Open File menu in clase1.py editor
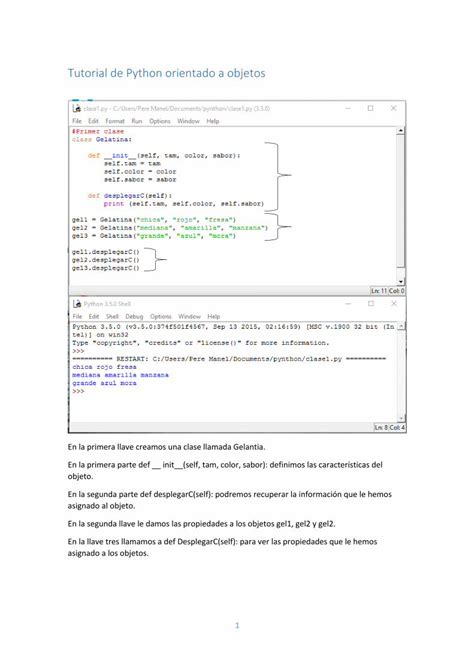Viewport: 474px width, 670px height. pyautogui.click(x=77, y=121)
